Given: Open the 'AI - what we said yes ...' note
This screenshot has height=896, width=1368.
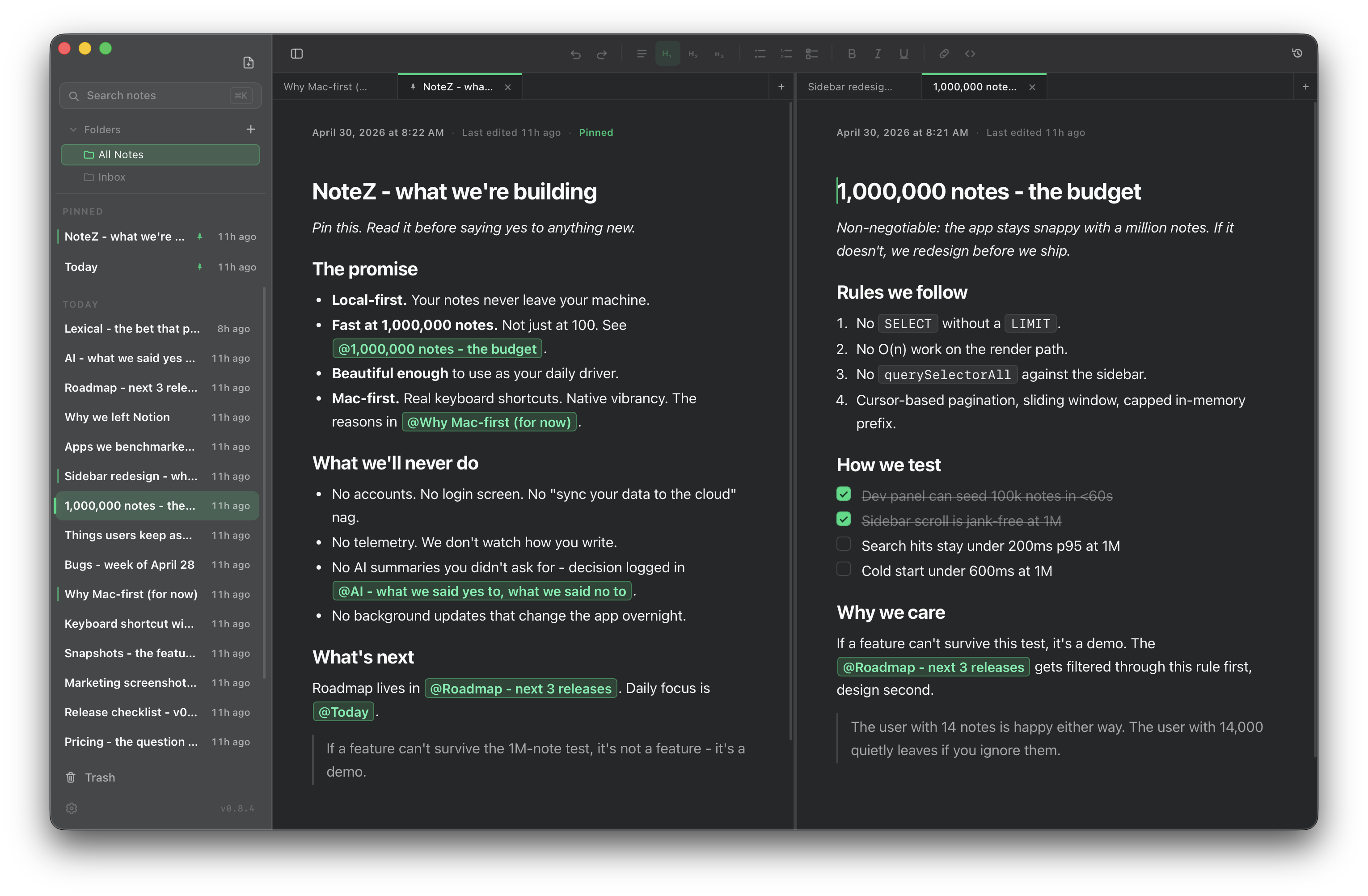Looking at the screenshot, I should pos(157,358).
